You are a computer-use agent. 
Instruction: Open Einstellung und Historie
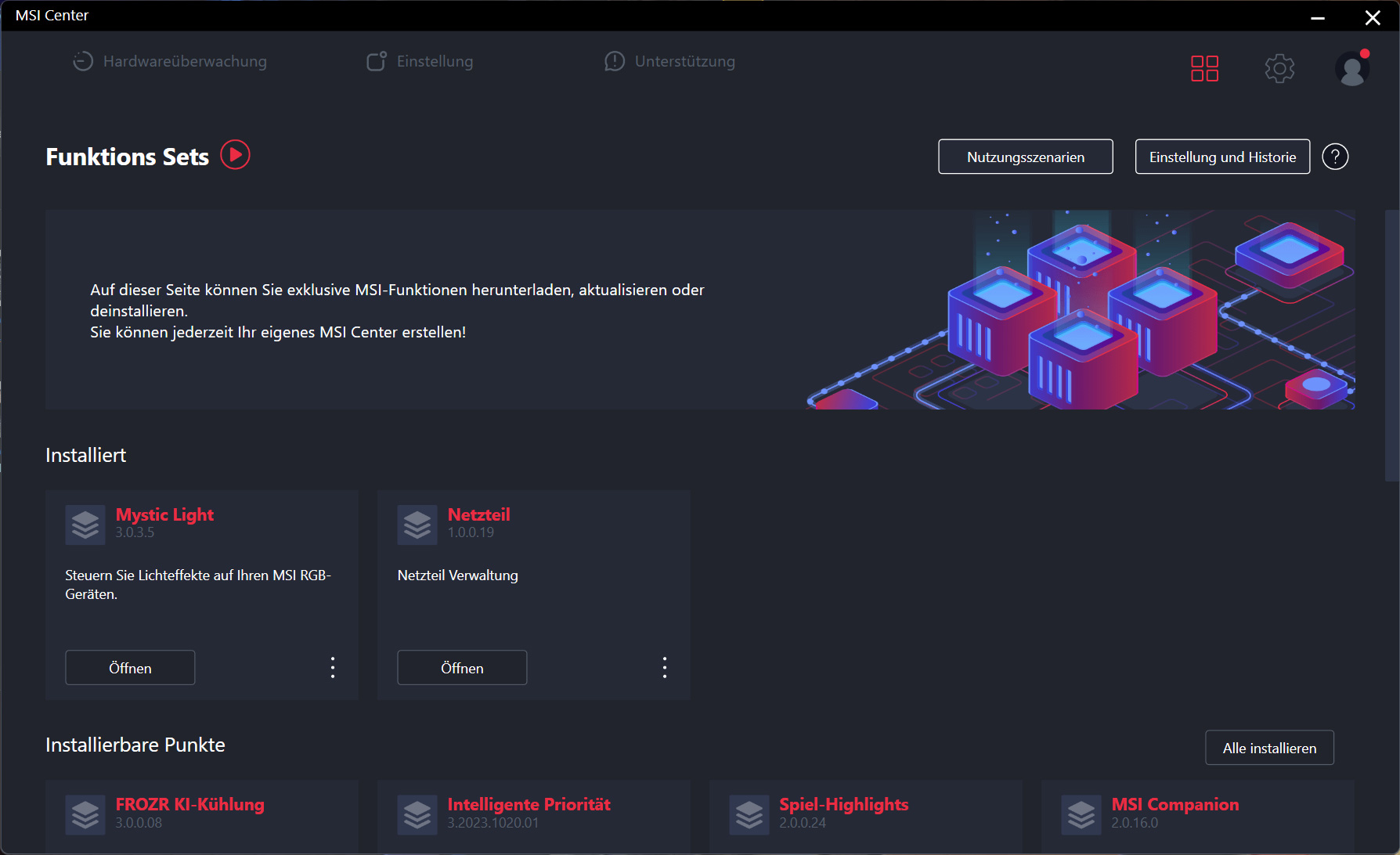click(x=1222, y=157)
